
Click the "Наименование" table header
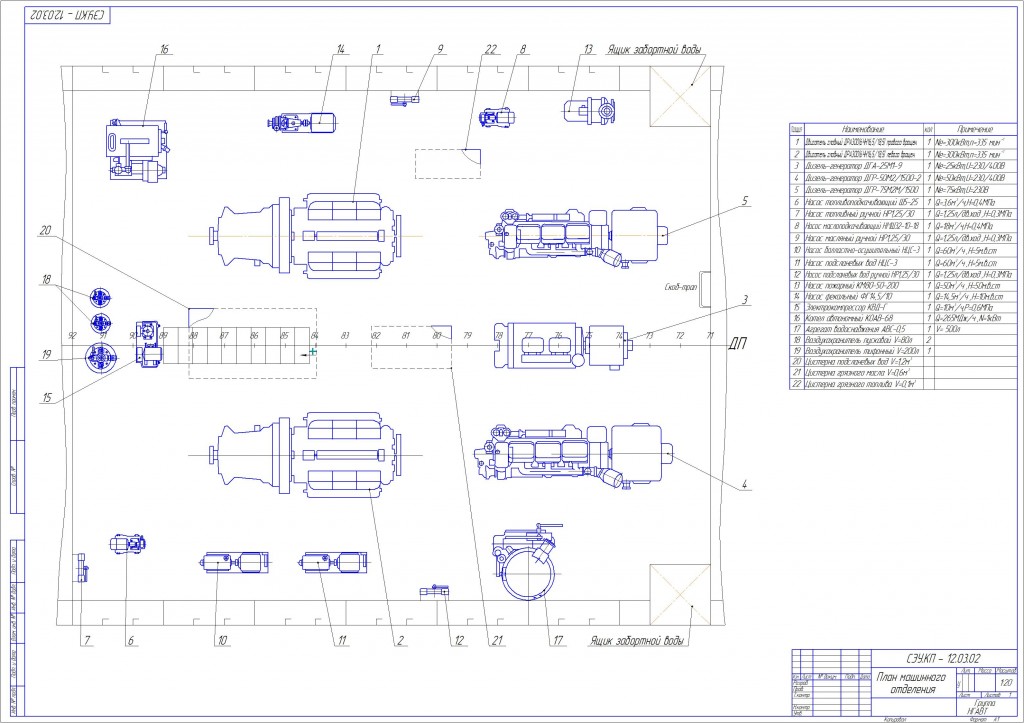point(863,129)
